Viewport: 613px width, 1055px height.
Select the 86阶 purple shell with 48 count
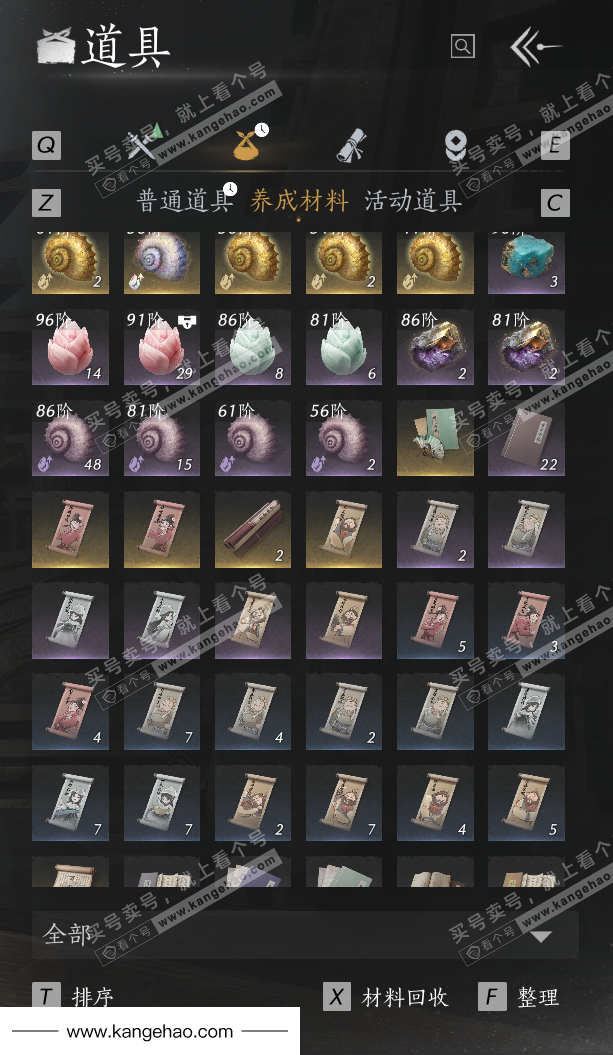point(70,438)
